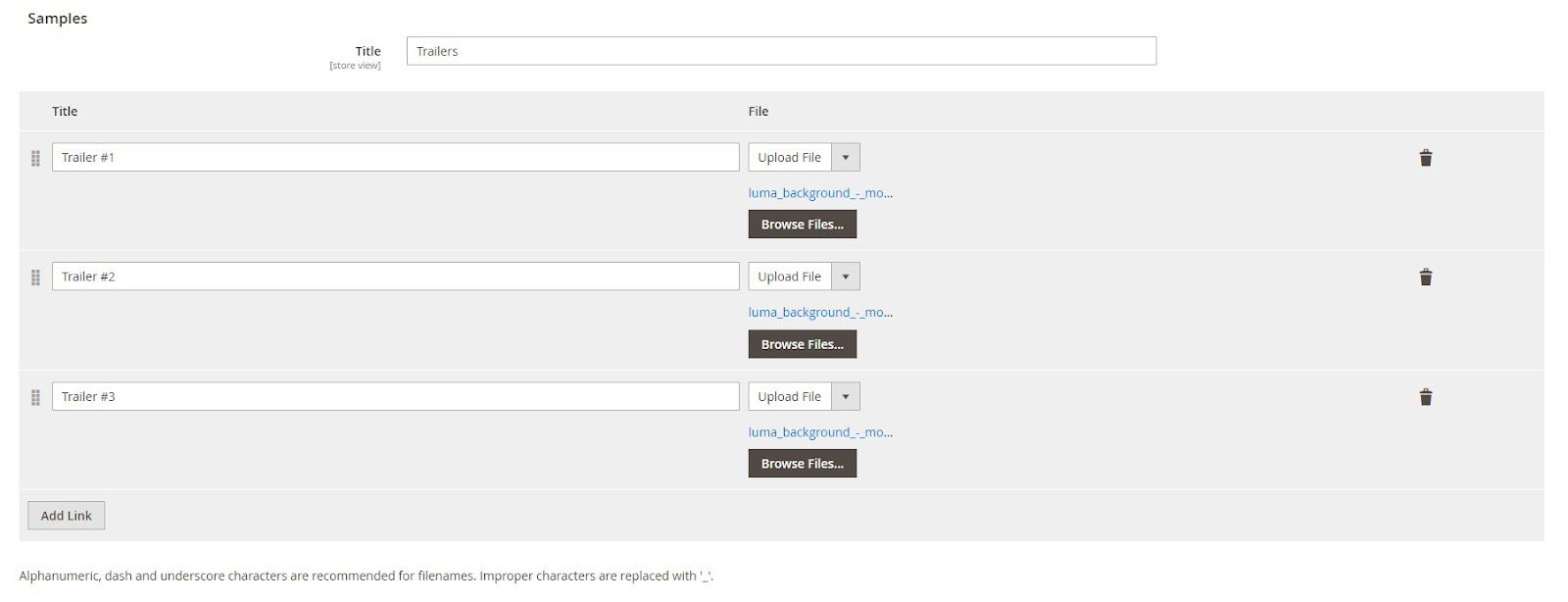
Task: Edit the Trailer #1 title field
Action: pyautogui.click(x=395, y=157)
